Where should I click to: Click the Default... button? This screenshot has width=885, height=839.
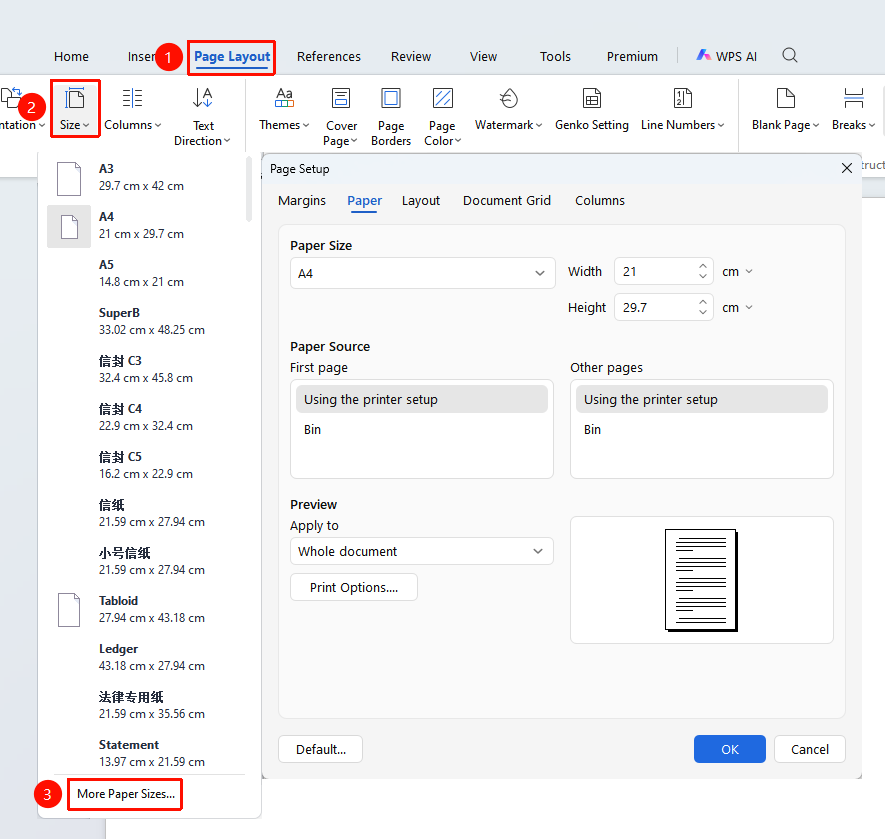pos(321,749)
